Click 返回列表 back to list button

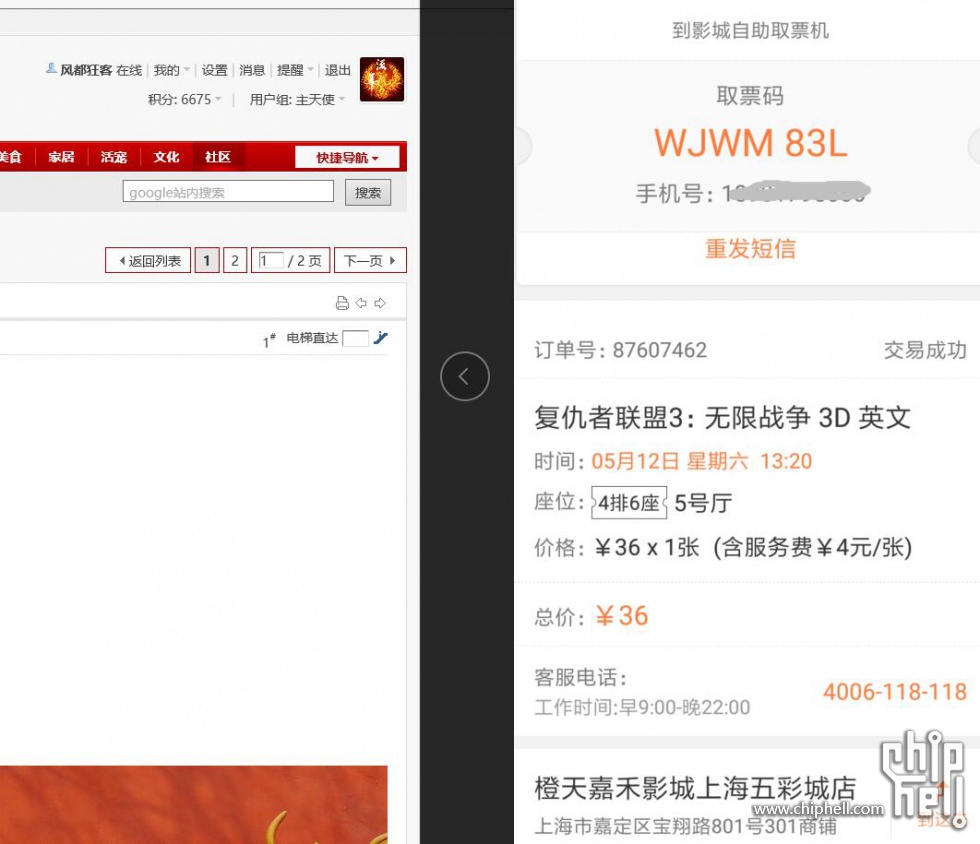[148, 260]
